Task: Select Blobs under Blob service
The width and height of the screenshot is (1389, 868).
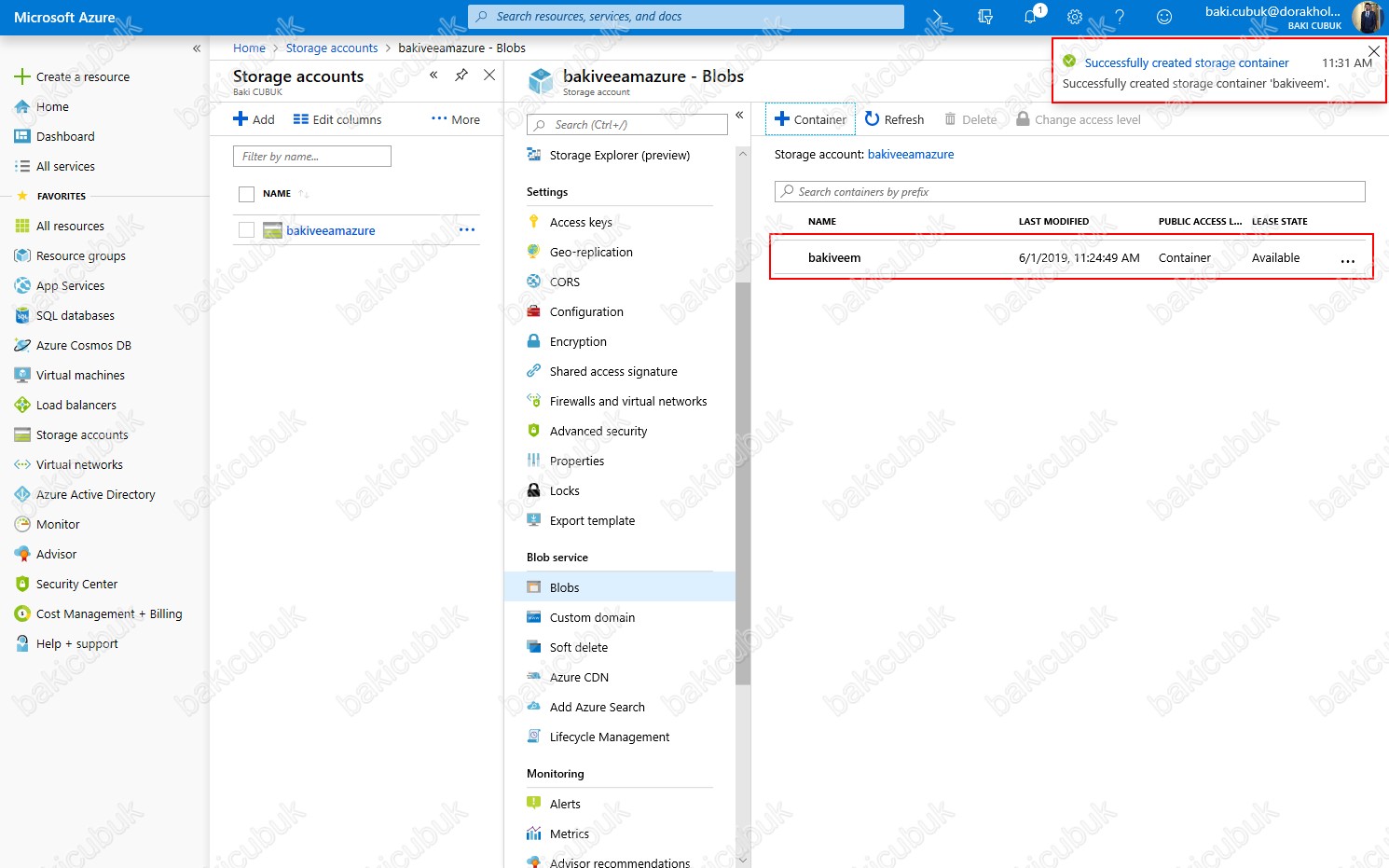Action: [620, 587]
